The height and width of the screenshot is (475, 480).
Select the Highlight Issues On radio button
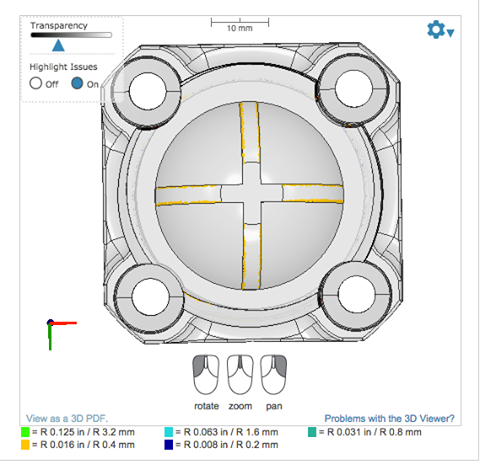point(77,83)
